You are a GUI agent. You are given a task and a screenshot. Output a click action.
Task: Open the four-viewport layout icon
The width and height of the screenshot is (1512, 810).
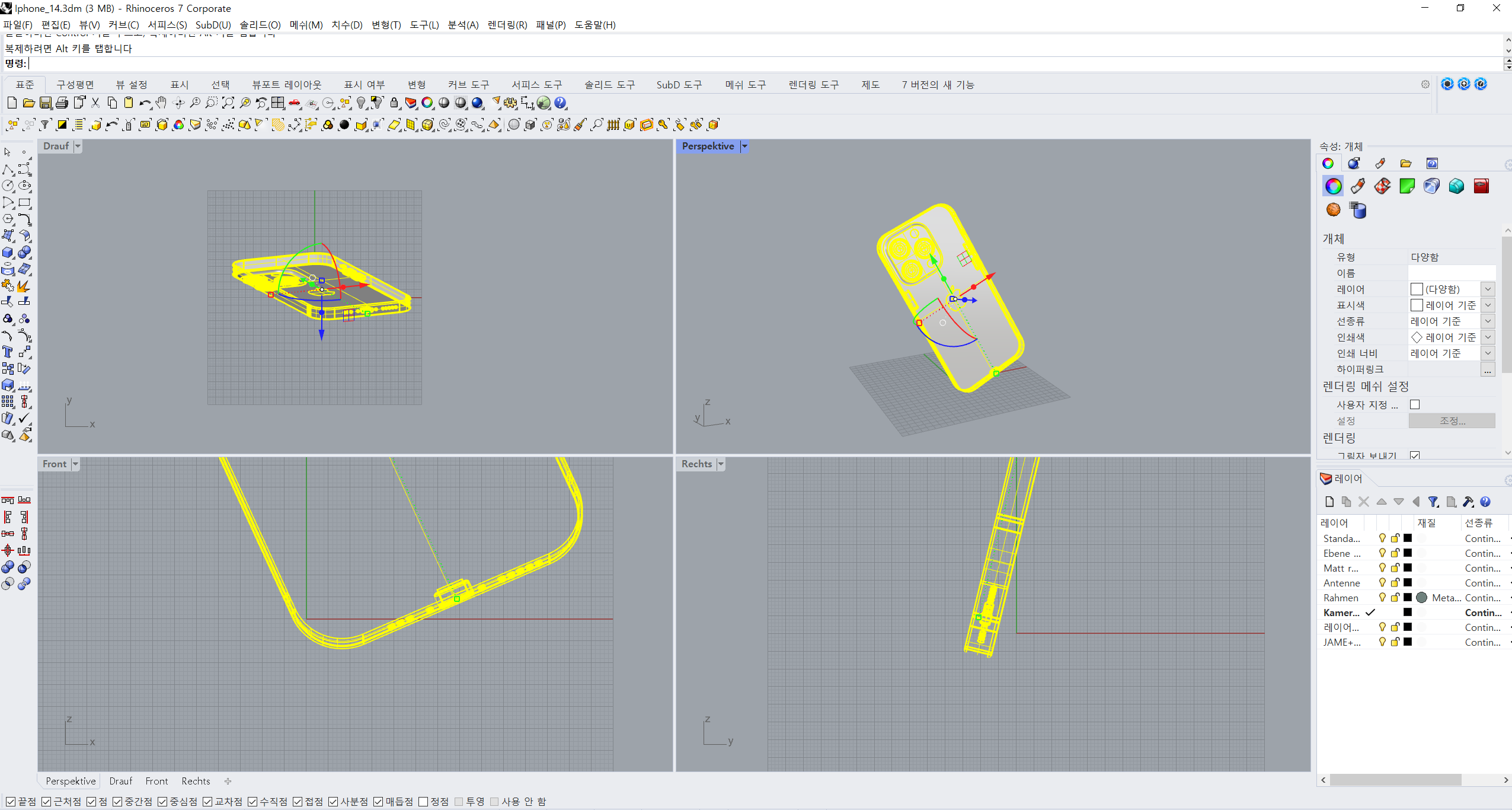(x=278, y=103)
